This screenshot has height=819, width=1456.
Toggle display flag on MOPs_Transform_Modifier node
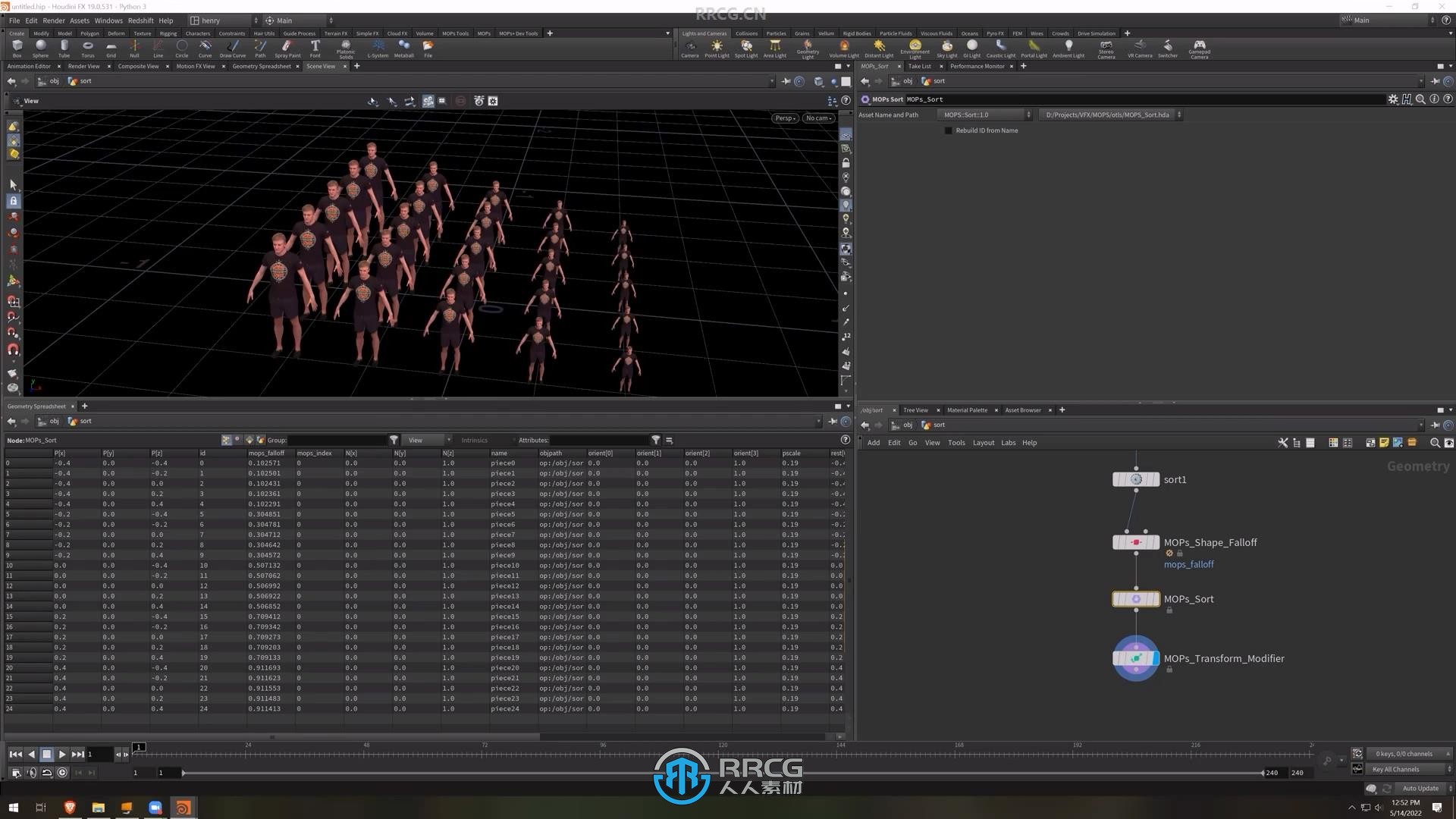[1155, 658]
